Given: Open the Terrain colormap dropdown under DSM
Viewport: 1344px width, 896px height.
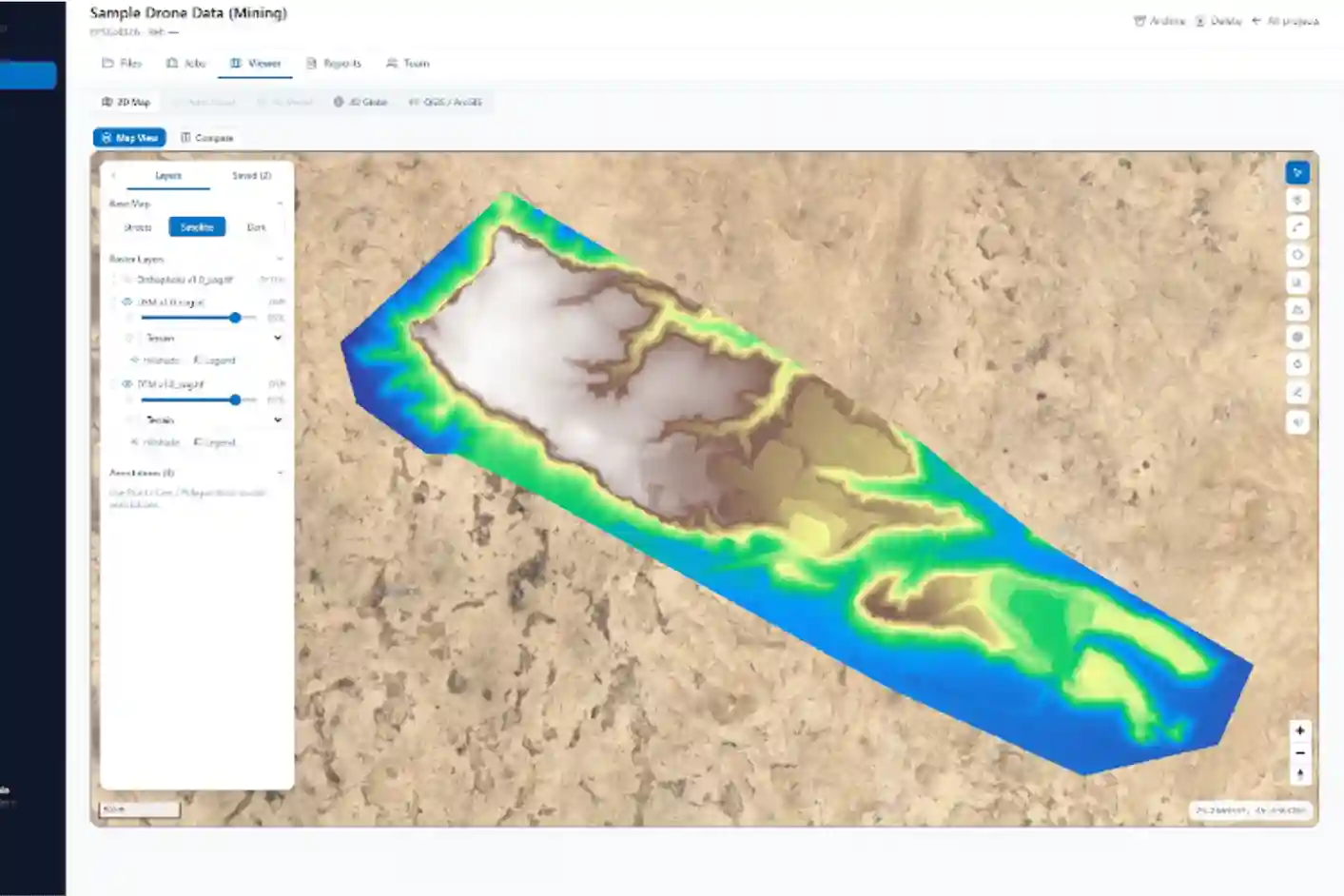Looking at the screenshot, I should [x=212, y=338].
